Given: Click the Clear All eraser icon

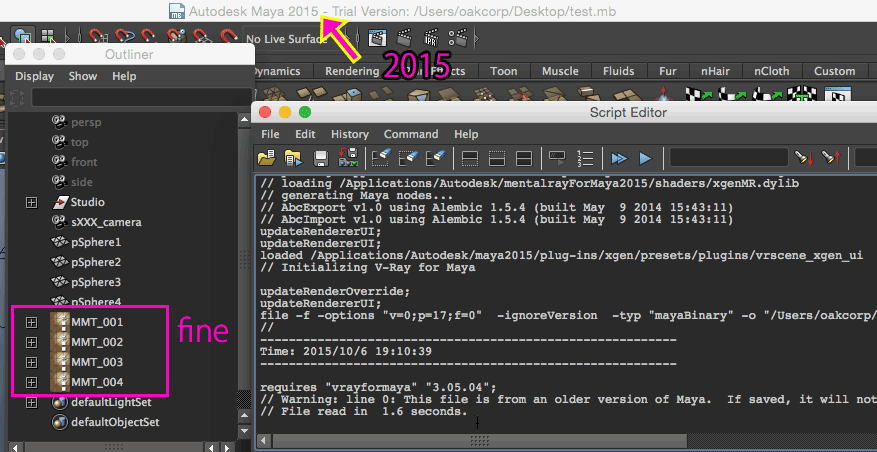Looking at the screenshot, I should pos(436,158).
